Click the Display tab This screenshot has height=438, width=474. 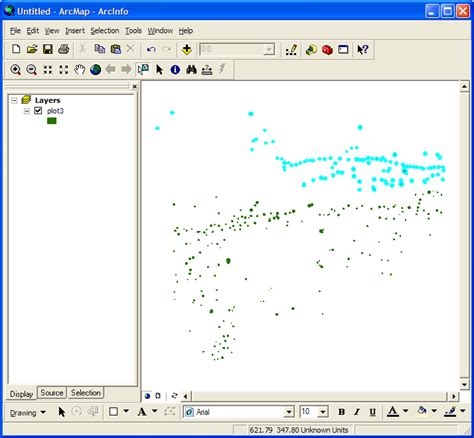coord(21,394)
